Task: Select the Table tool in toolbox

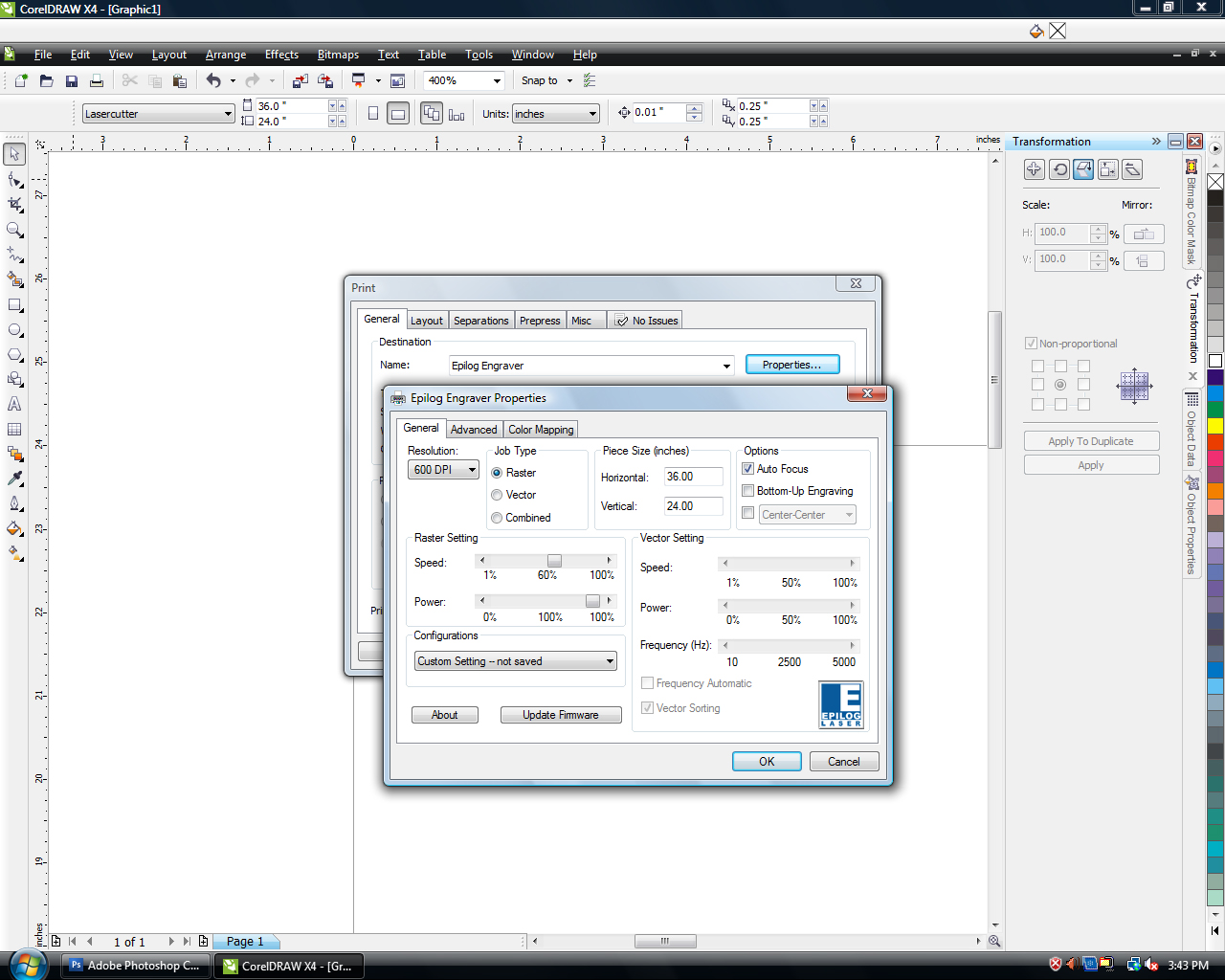Action: [14, 429]
